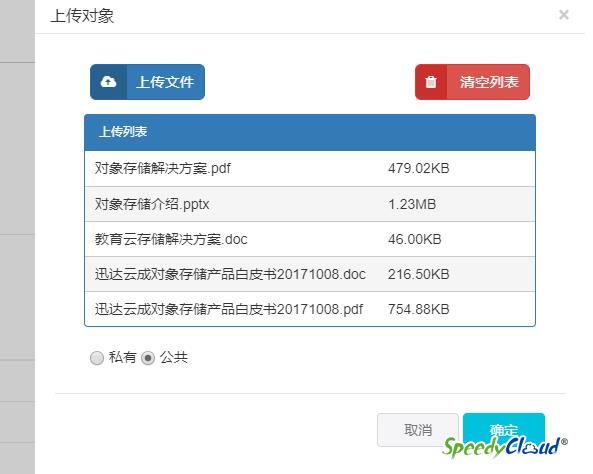Confirm upload with the 确定 button
This screenshot has height=474, width=593.
pyautogui.click(x=504, y=430)
